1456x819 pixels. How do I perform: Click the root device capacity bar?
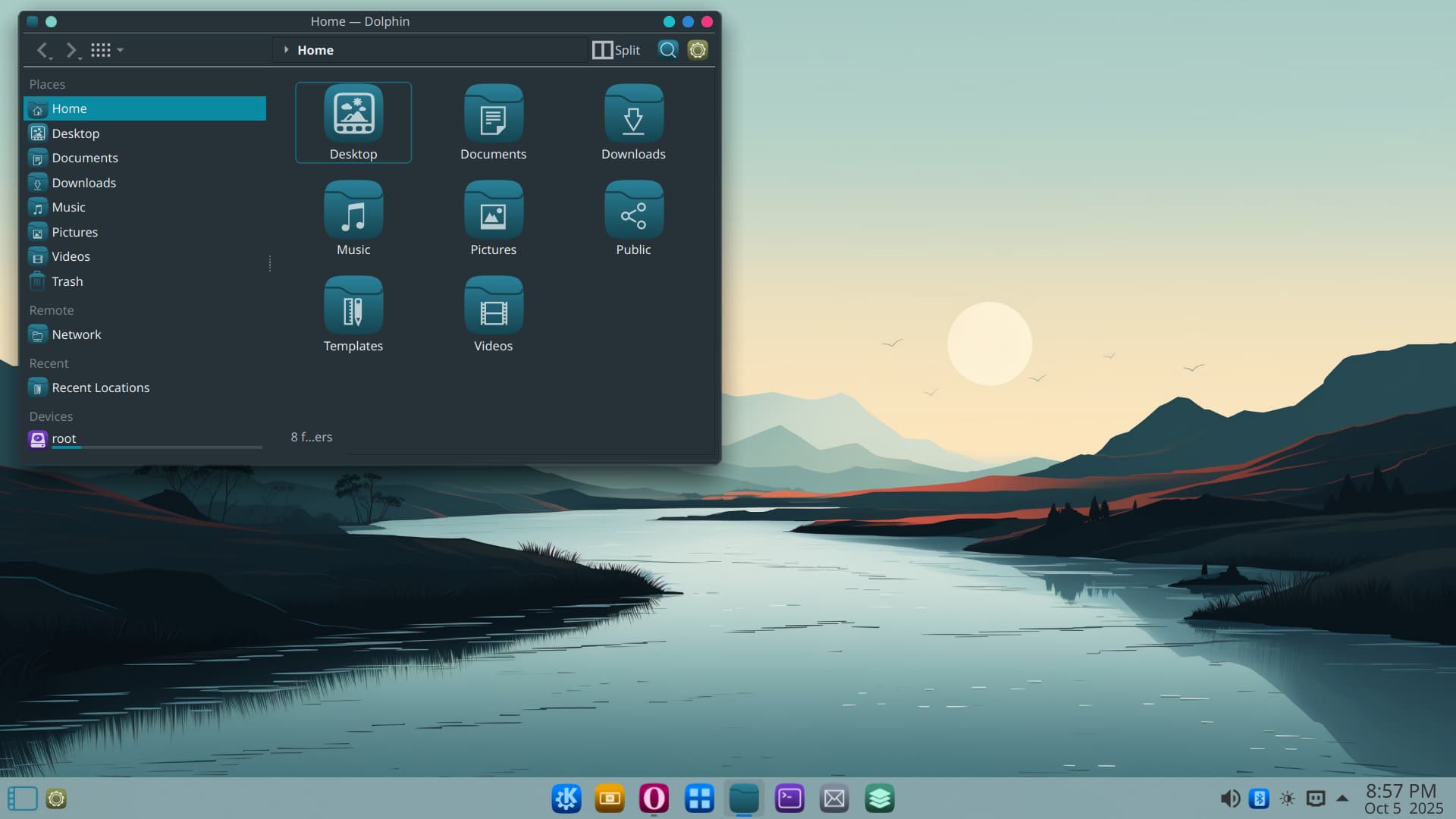click(x=156, y=447)
